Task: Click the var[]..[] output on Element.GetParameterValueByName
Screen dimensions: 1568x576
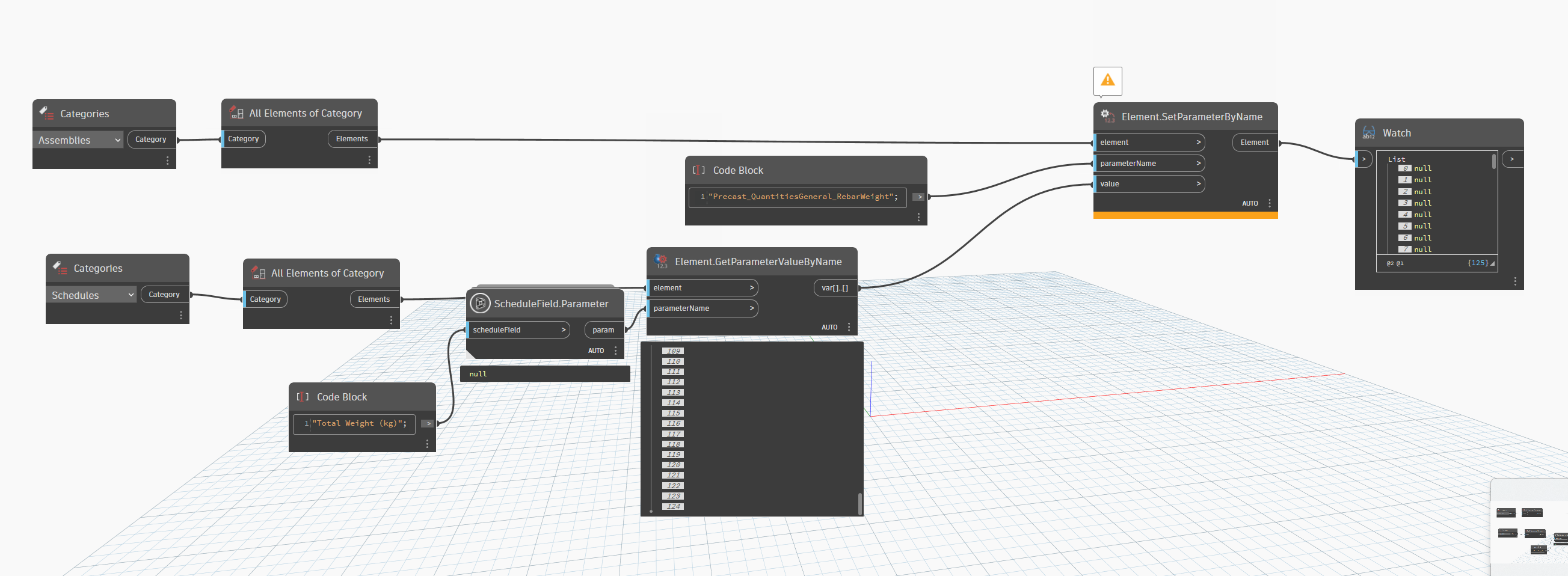Action: click(x=833, y=287)
